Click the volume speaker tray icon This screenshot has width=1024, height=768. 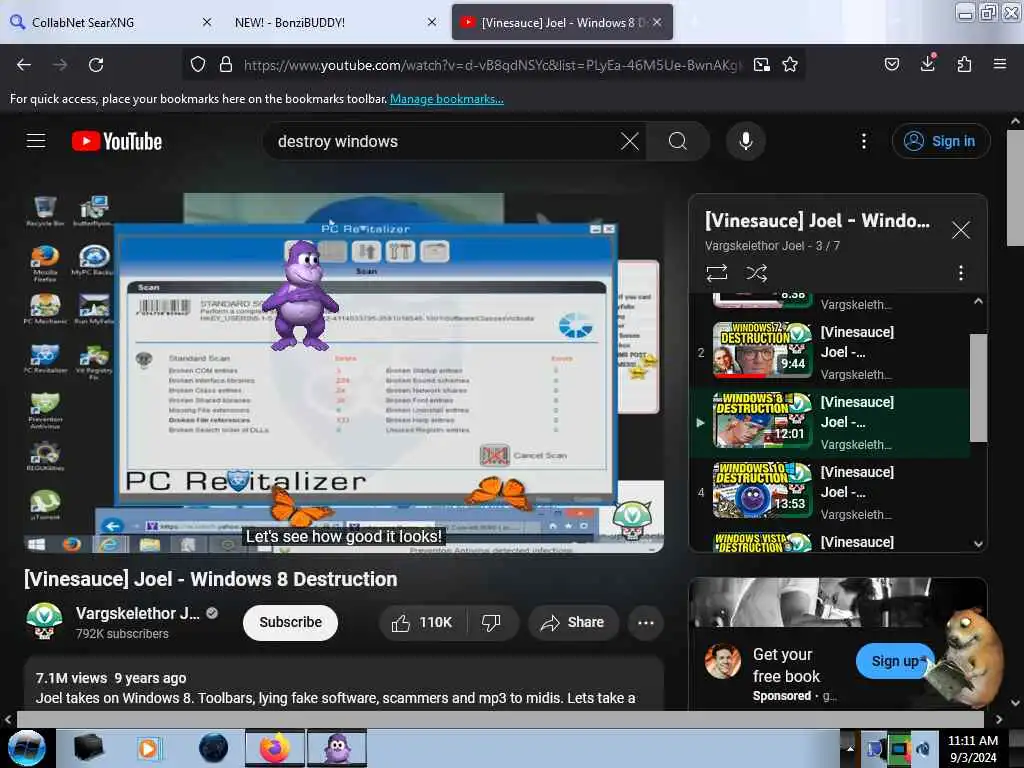point(923,748)
